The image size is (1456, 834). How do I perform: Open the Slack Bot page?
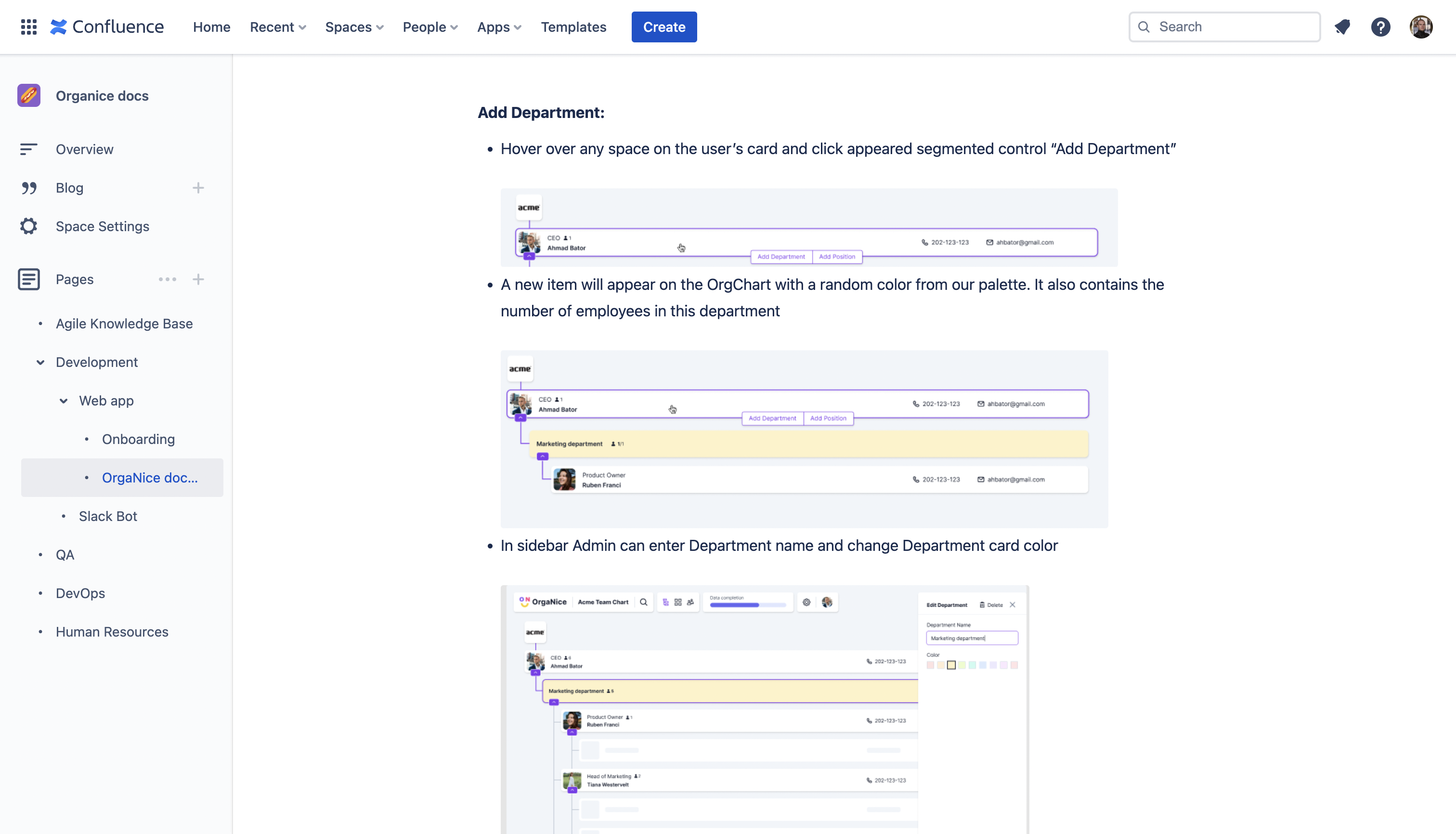(x=108, y=516)
